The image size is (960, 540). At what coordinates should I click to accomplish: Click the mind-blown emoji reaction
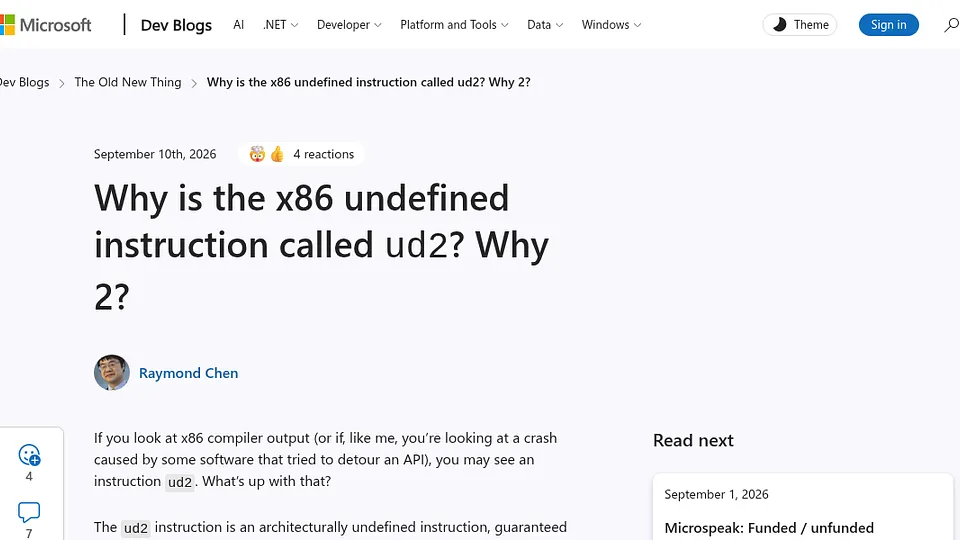pyautogui.click(x=257, y=154)
